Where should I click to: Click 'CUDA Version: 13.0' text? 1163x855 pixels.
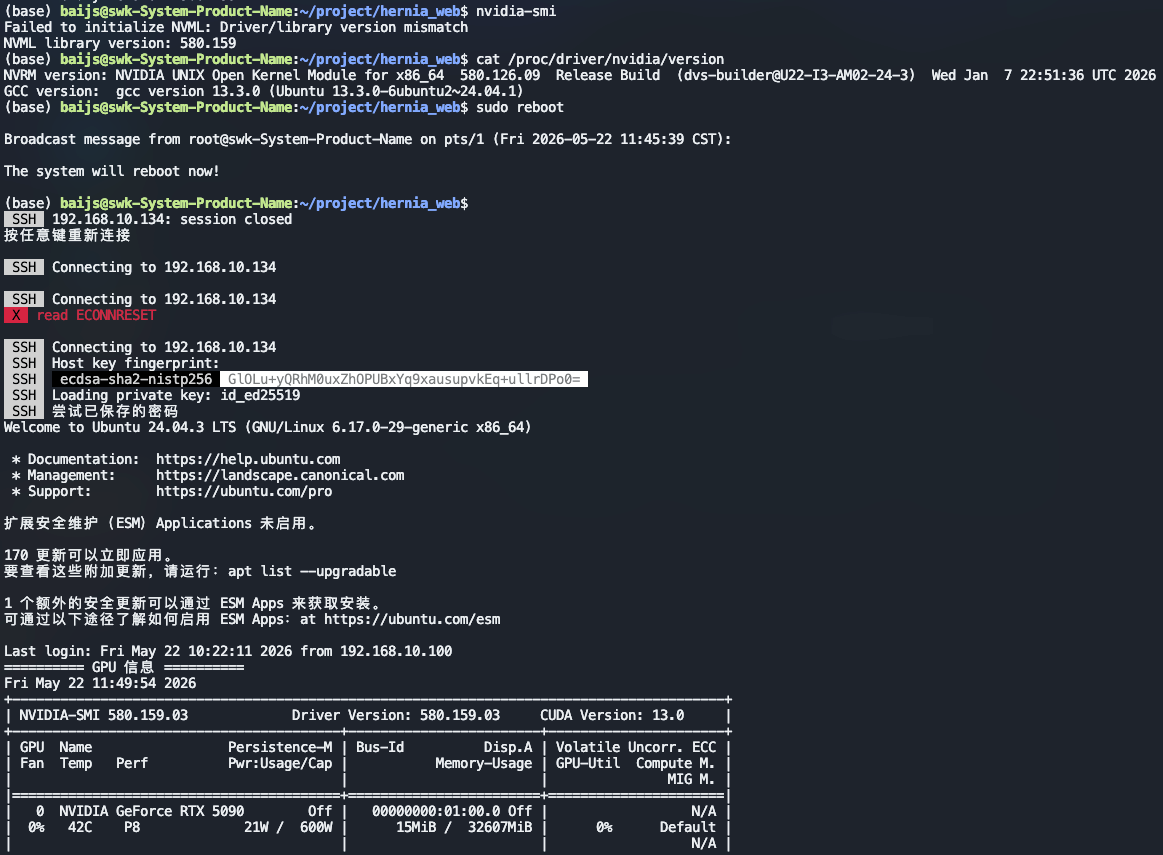pos(612,716)
